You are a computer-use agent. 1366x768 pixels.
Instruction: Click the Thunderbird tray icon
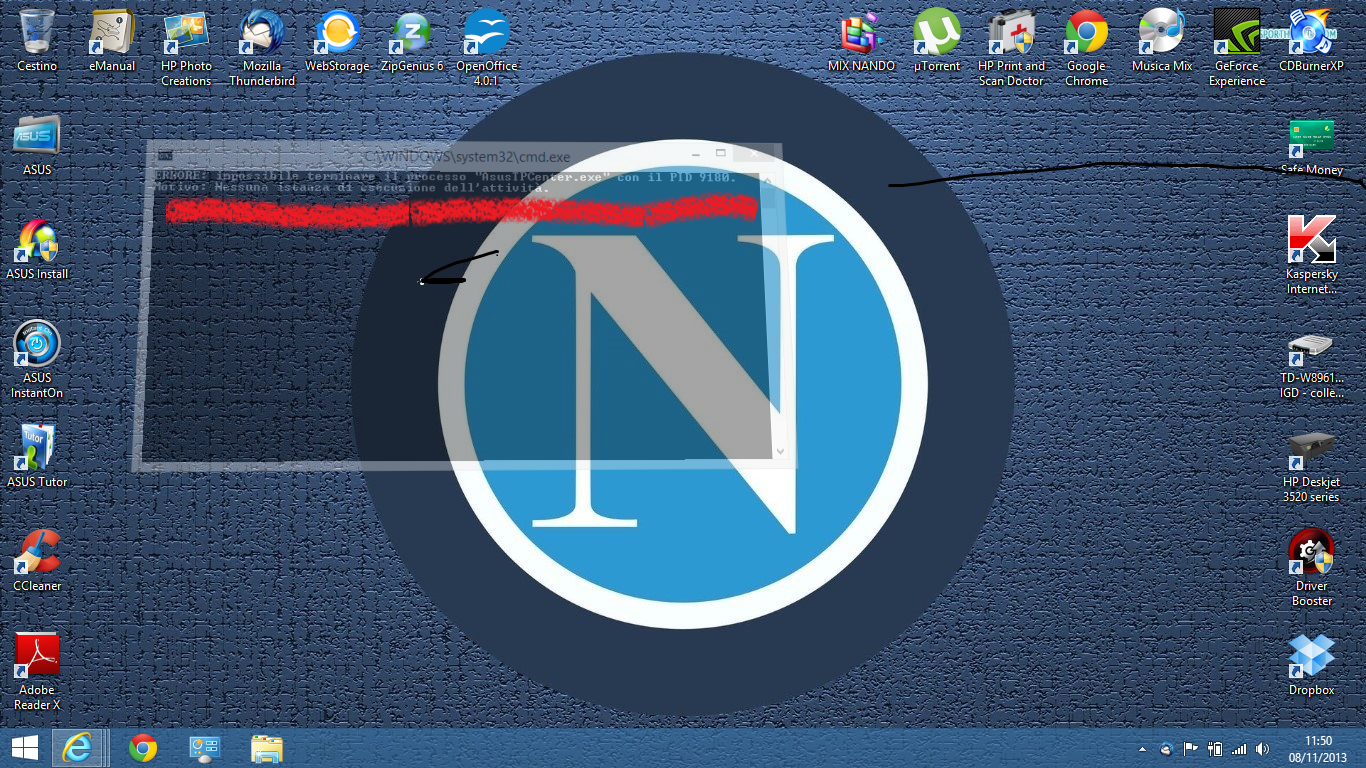coord(1166,748)
